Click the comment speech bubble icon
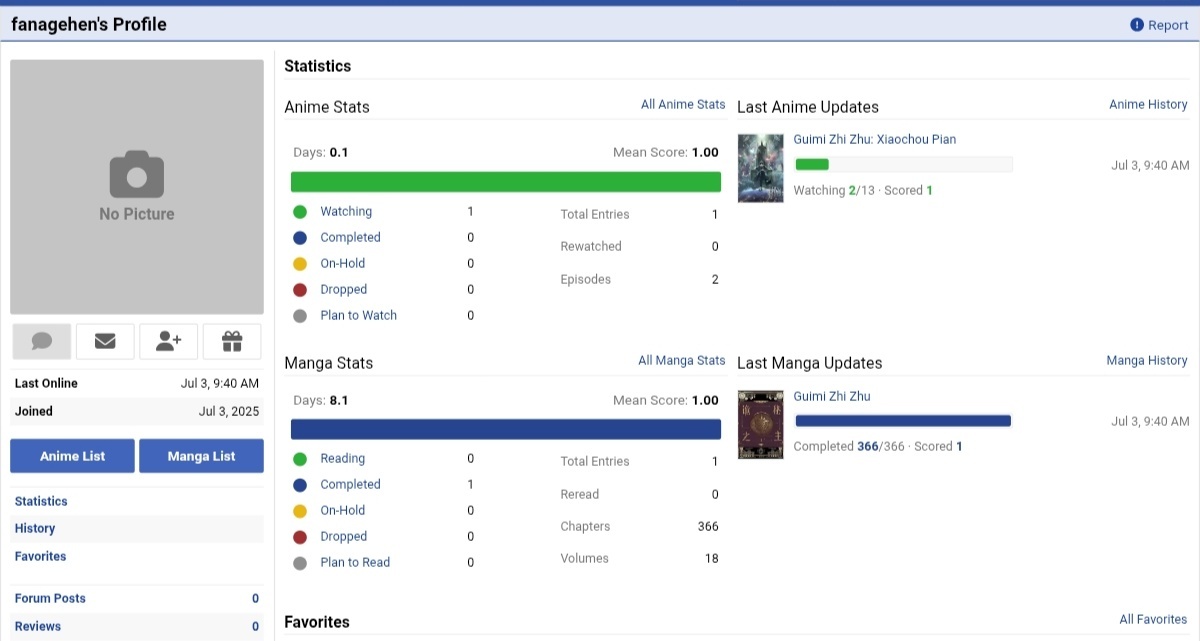Image resolution: width=1200 pixels, height=641 pixels. coord(42,342)
